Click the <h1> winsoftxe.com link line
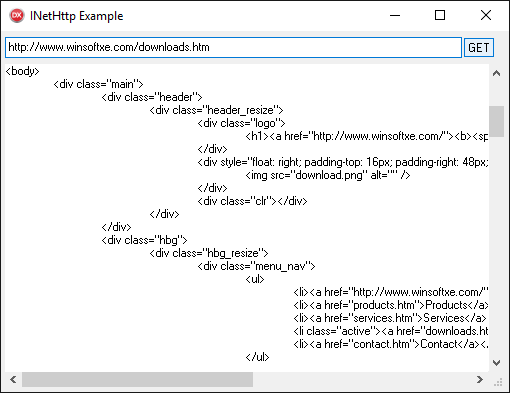This screenshot has width=510, height=393. (367, 136)
